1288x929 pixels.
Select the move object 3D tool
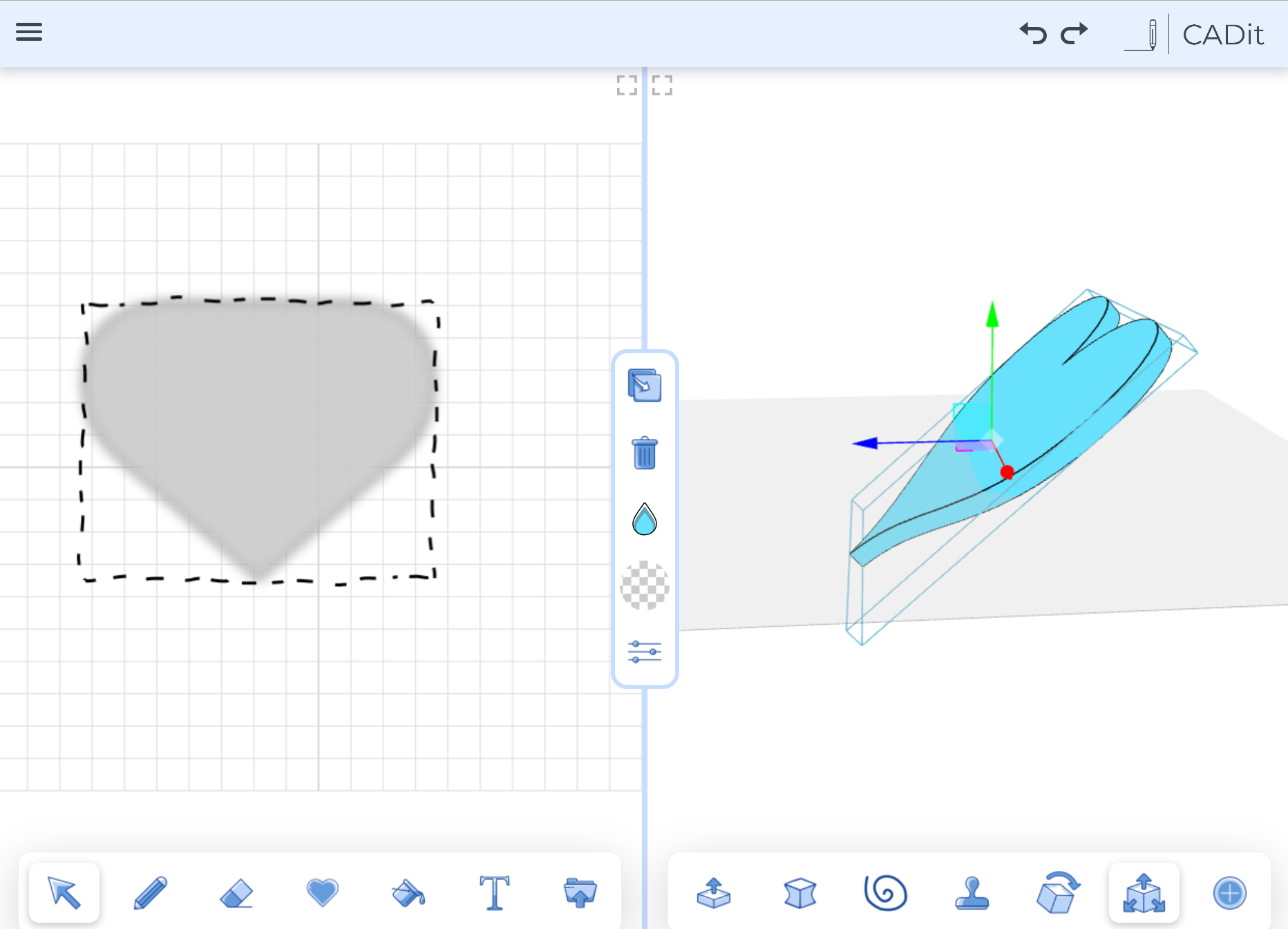tap(1144, 892)
